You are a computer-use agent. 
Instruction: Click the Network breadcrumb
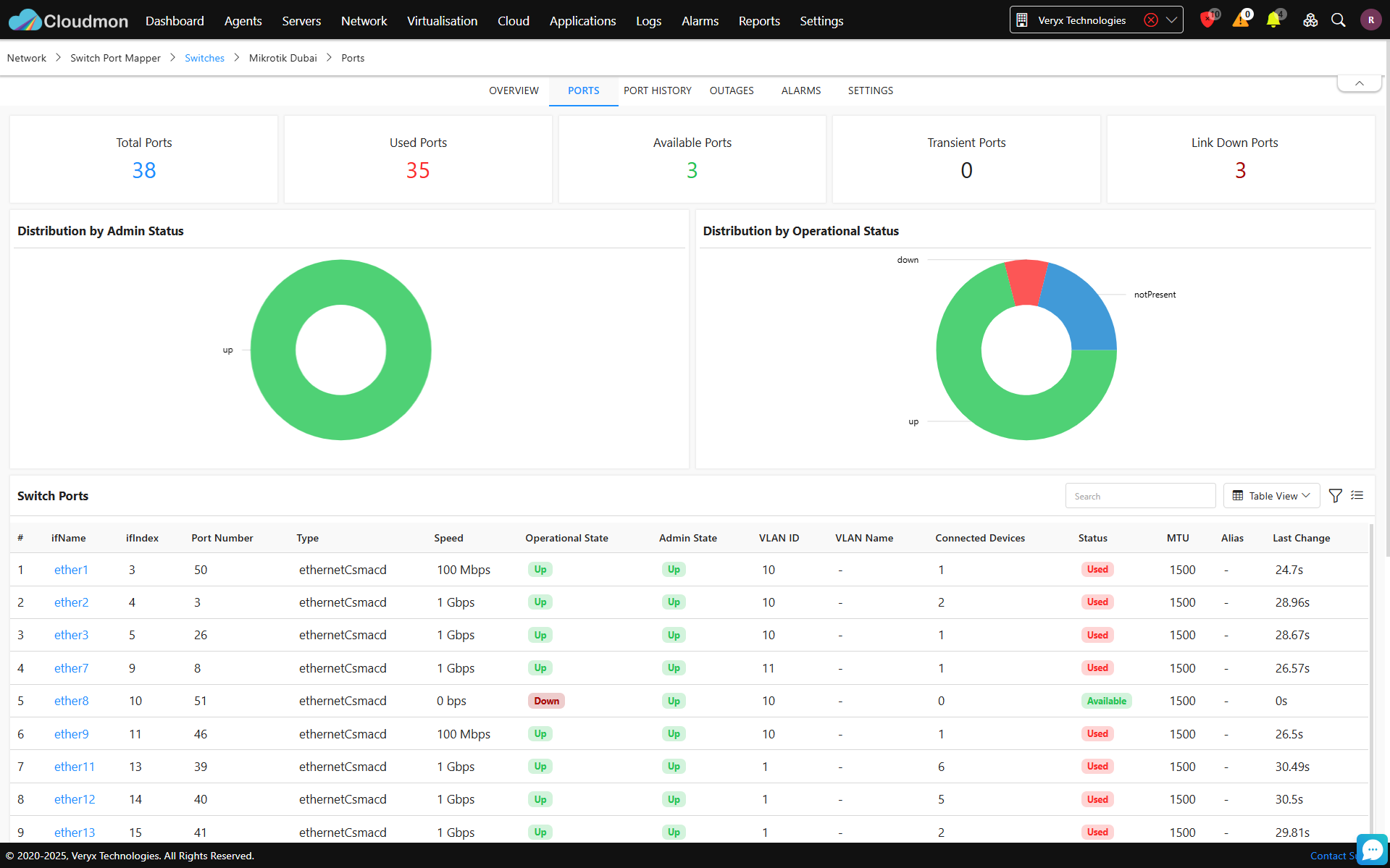coord(27,58)
